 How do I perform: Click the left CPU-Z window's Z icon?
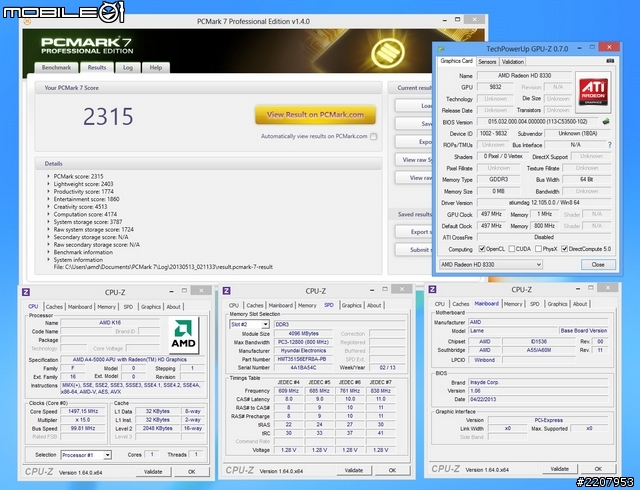pos(26,292)
